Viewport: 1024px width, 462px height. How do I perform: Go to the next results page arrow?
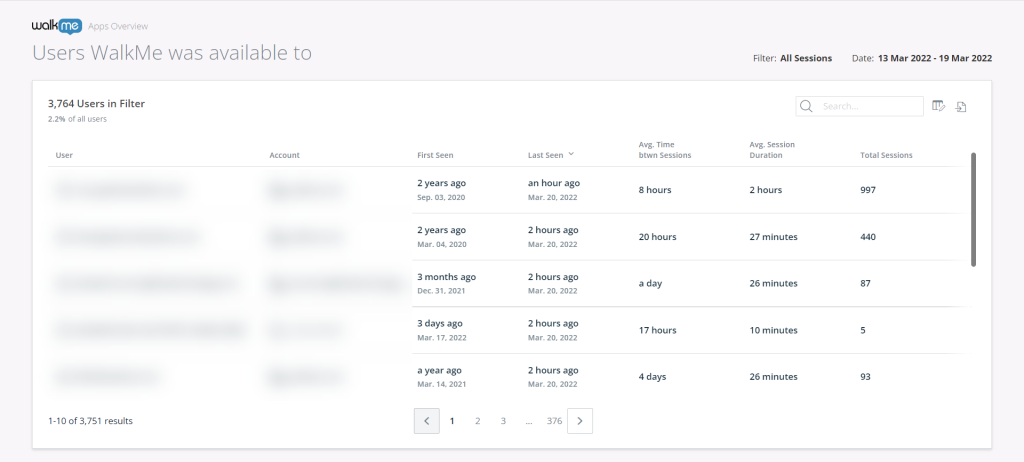click(580, 421)
